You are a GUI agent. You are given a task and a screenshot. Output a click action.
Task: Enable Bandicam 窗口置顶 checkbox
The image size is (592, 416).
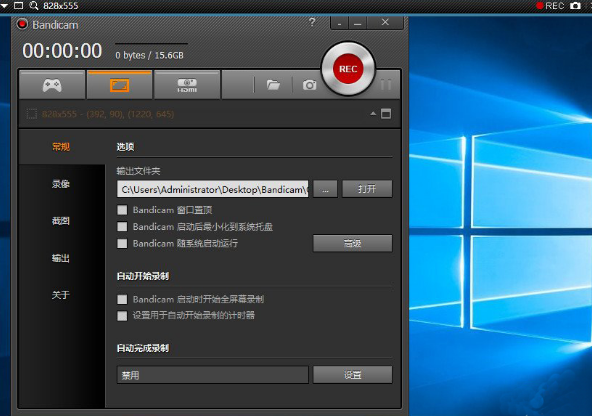point(122,210)
